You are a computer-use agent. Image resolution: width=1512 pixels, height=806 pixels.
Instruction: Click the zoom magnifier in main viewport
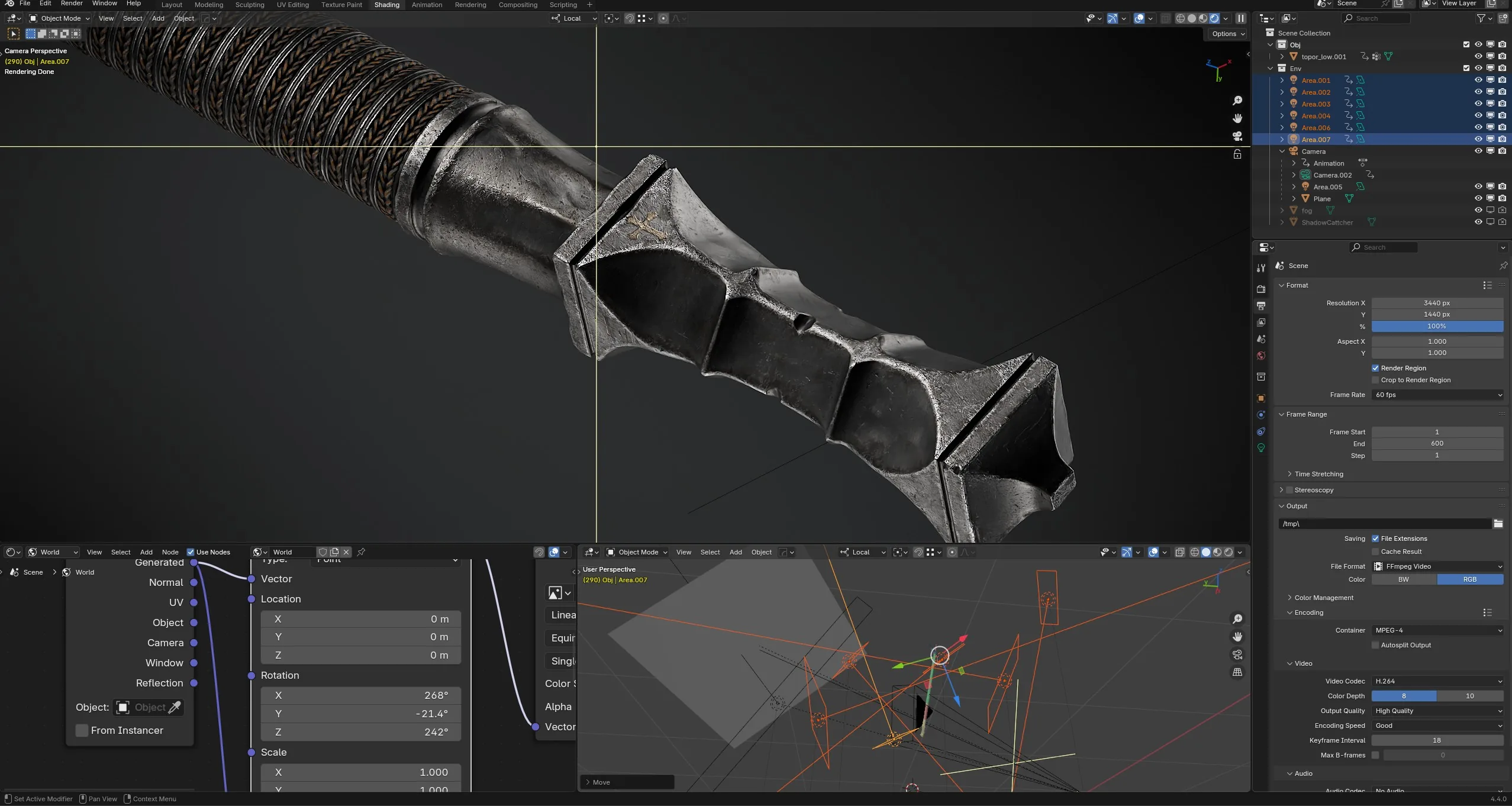1237,101
